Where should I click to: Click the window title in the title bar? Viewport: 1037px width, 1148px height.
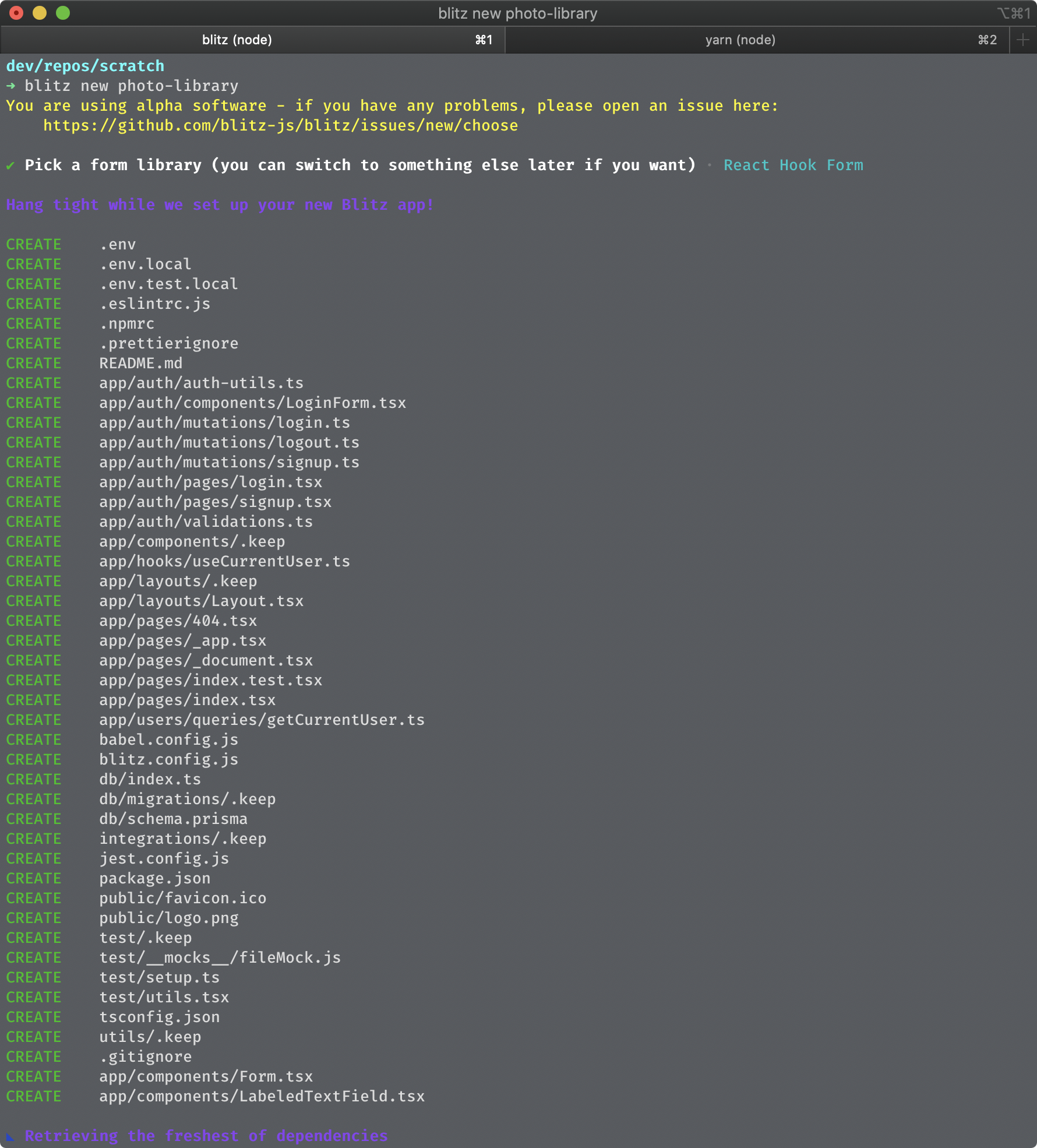(x=518, y=13)
